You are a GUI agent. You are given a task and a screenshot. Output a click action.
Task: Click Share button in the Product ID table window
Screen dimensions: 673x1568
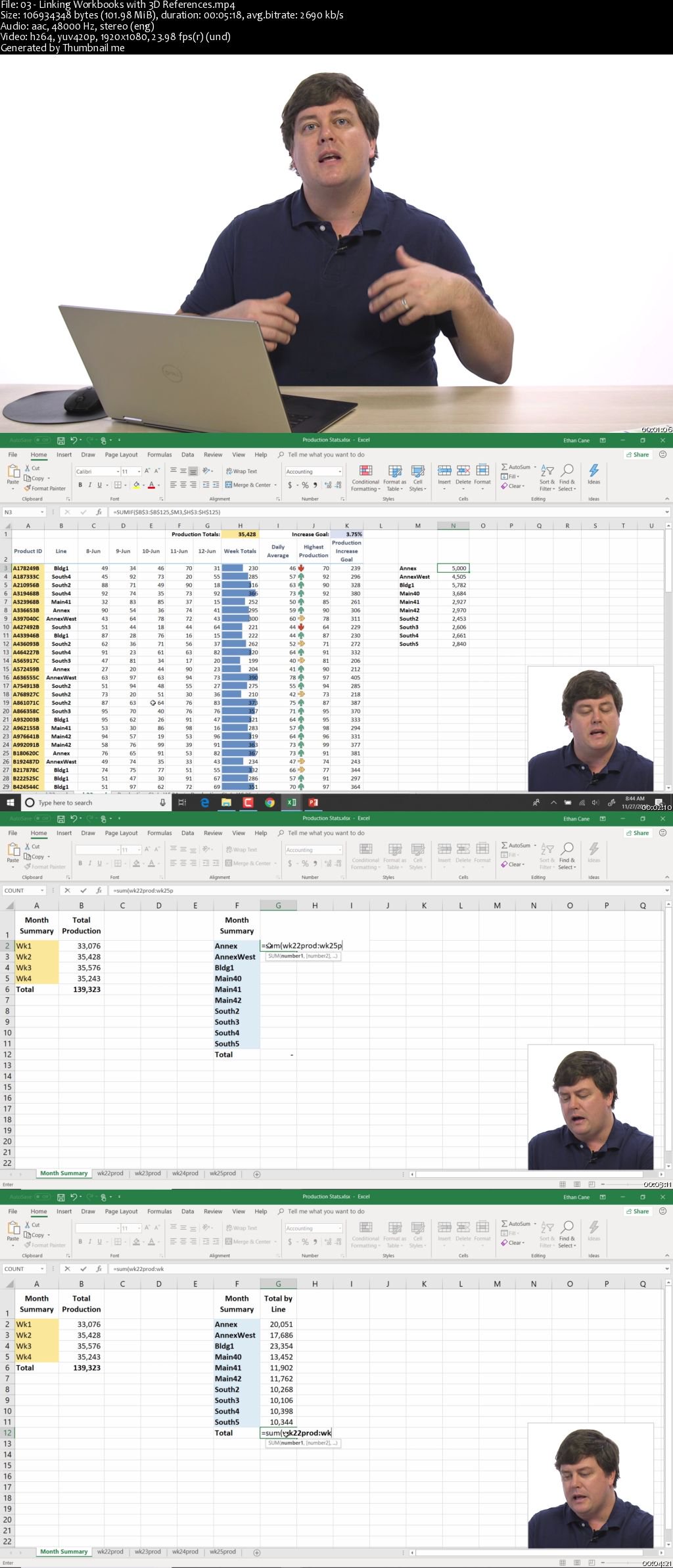637,455
